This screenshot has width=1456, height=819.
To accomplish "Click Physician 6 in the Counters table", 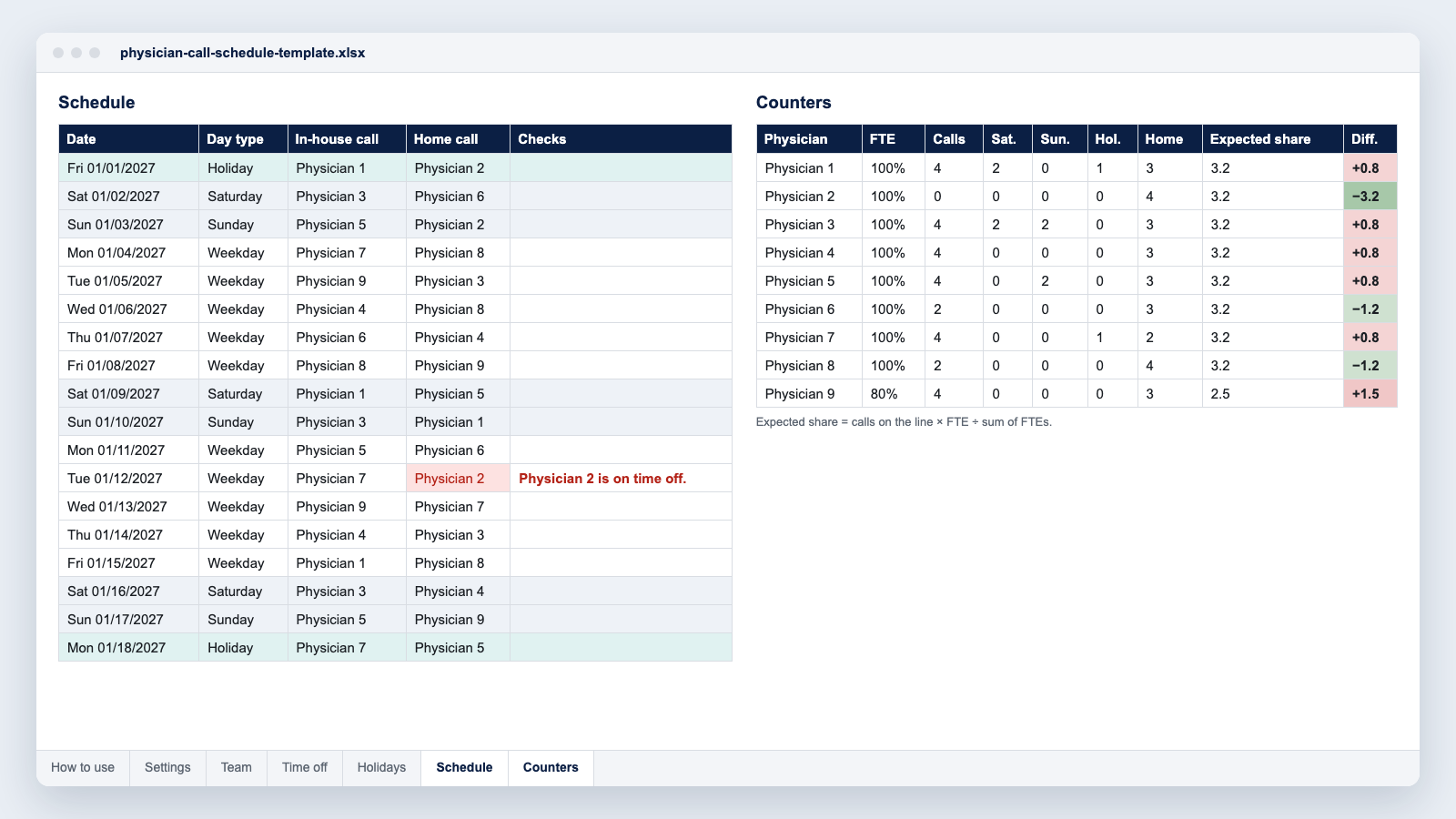I will click(x=809, y=309).
